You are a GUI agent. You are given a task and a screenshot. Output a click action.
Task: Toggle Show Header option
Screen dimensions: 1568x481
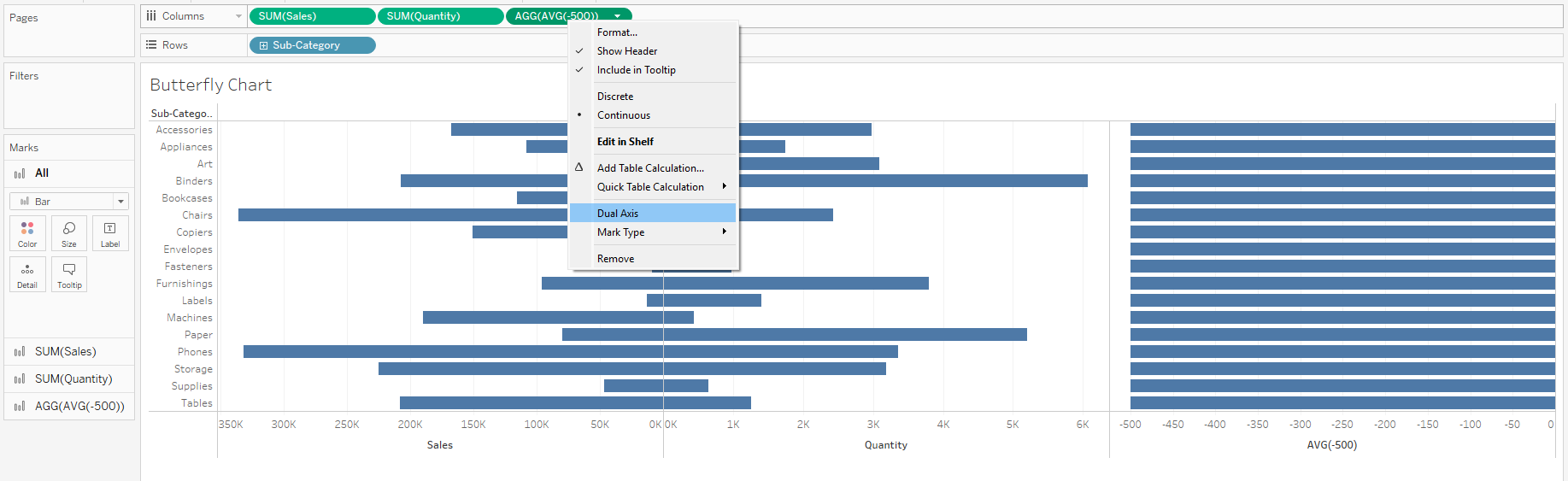click(x=627, y=51)
